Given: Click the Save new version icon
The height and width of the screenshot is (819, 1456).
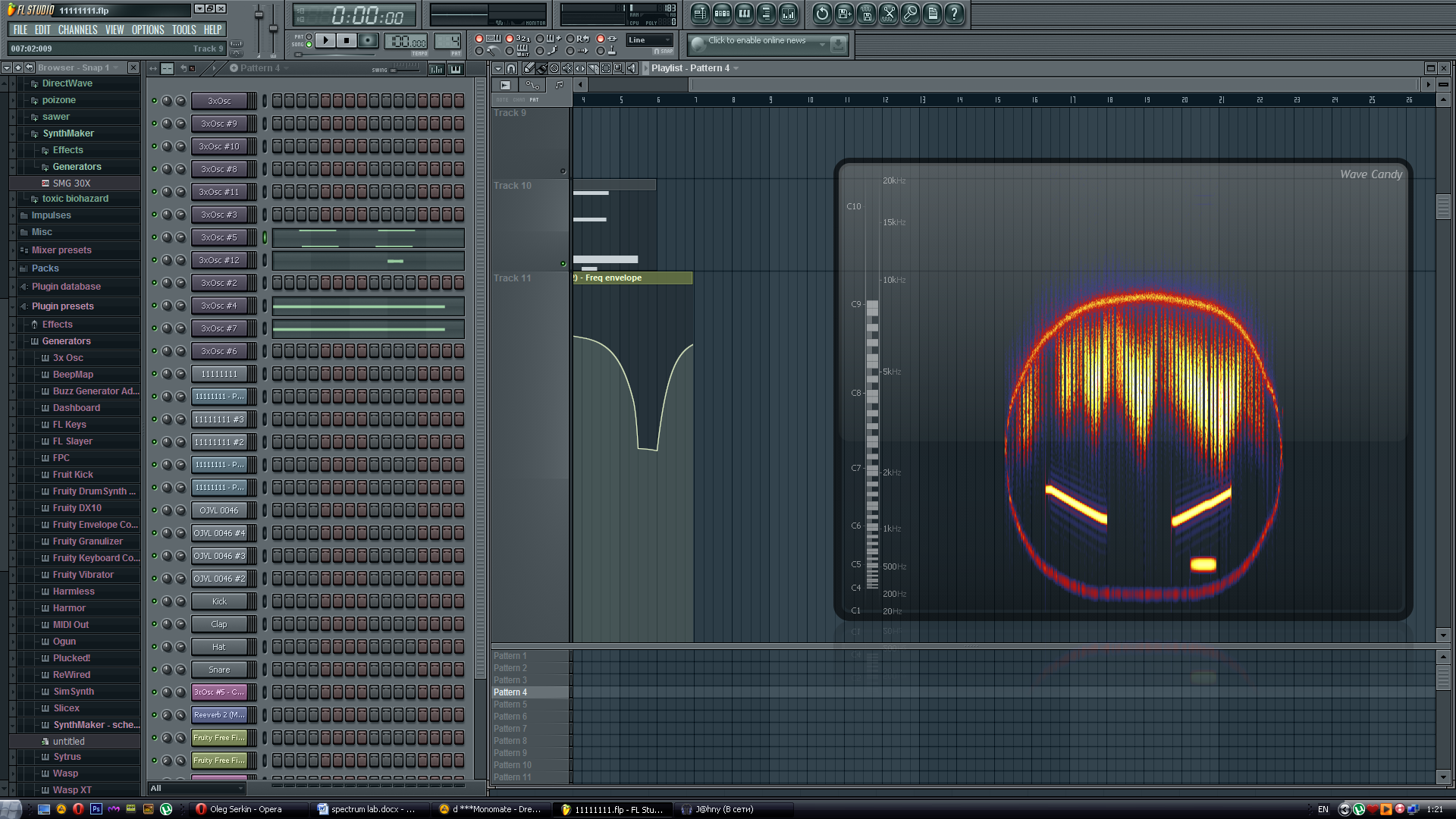Looking at the screenshot, I should (x=844, y=14).
